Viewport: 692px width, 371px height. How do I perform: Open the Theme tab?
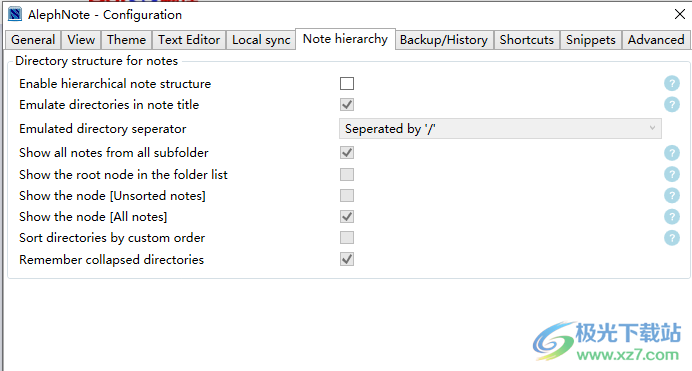[126, 40]
